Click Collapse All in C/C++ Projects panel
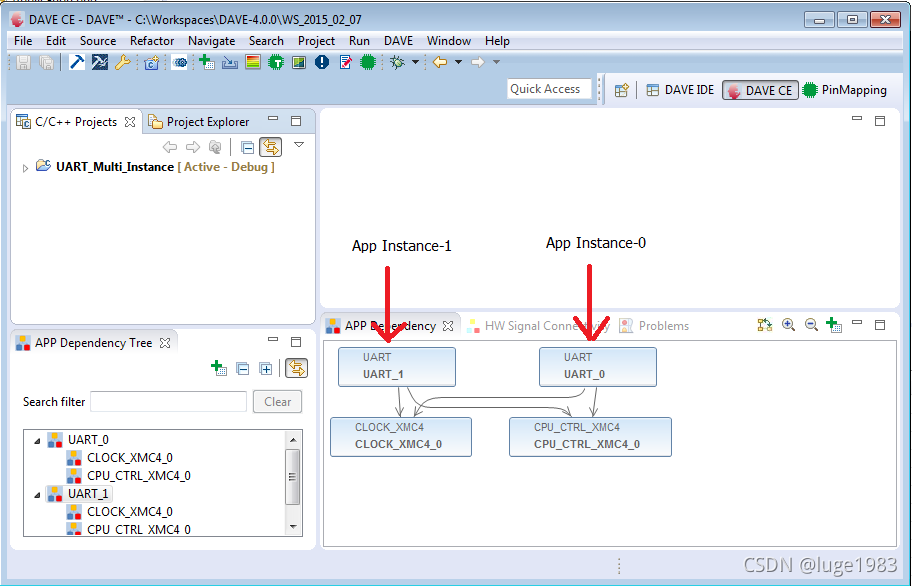The image size is (912, 586). tap(247, 147)
